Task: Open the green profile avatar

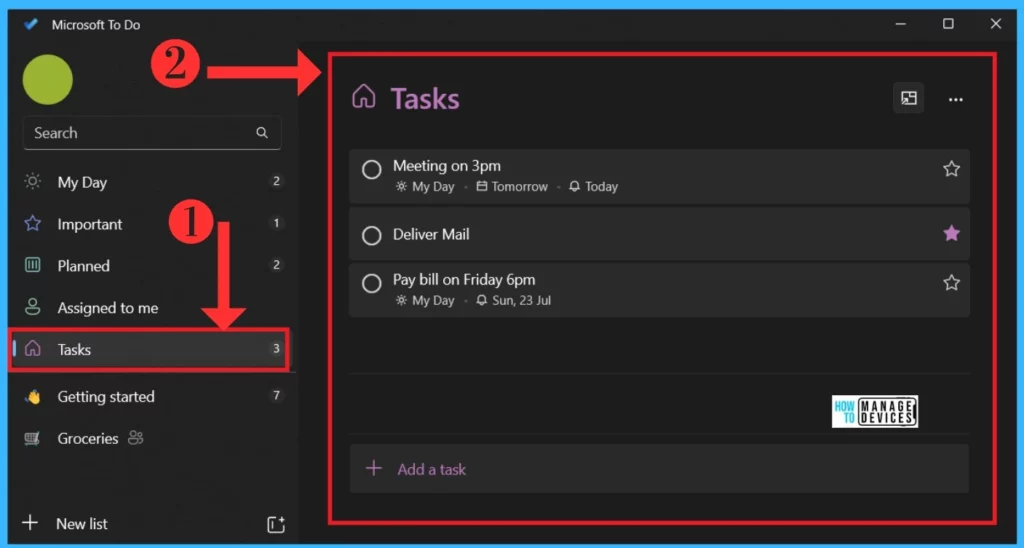Action: [x=48, y=80]
